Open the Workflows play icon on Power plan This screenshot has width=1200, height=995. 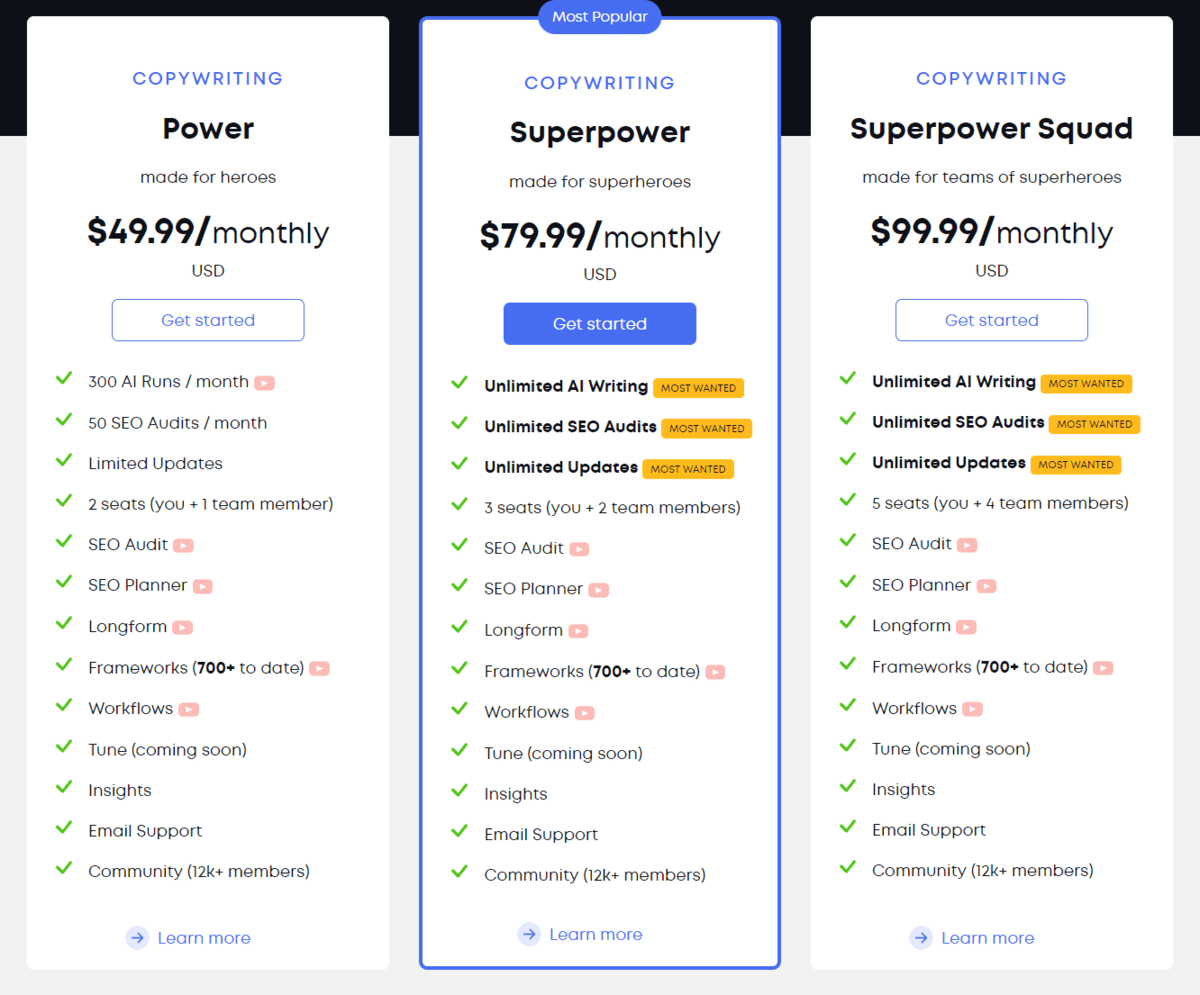190,709
